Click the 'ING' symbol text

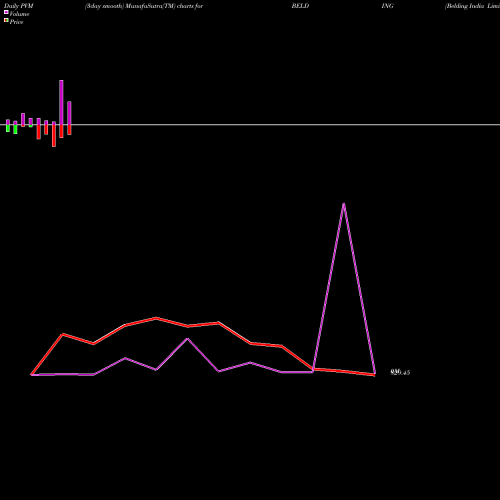(387, 6)
